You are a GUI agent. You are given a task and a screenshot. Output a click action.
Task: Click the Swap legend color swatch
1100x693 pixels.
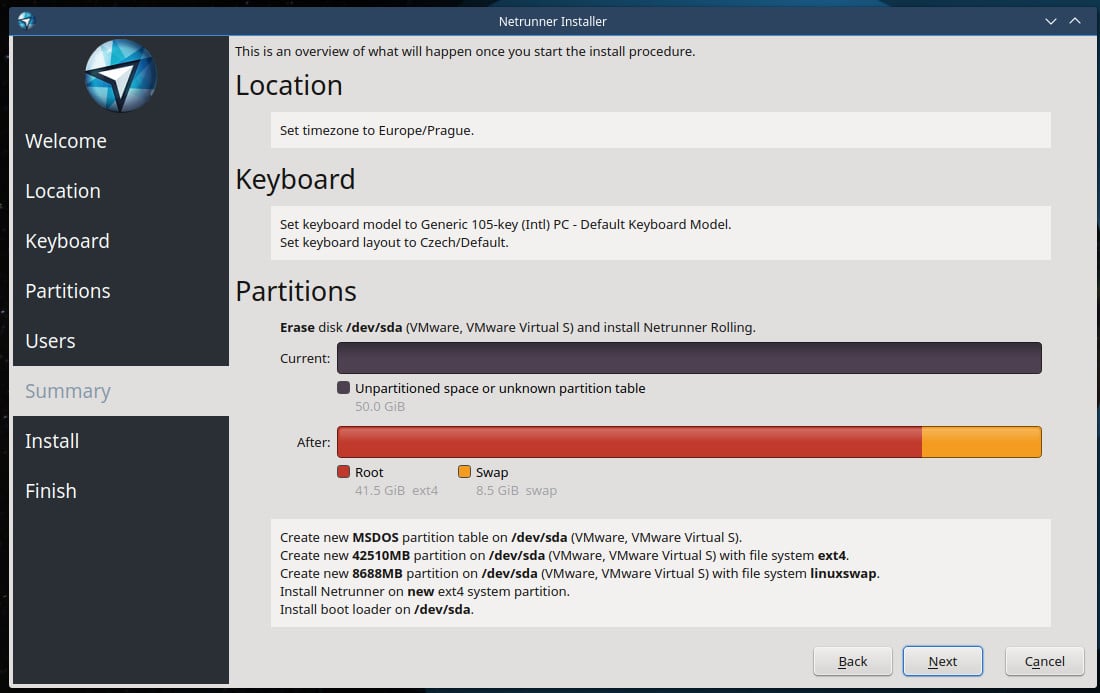pyautogui.click(x=464, y=471)
